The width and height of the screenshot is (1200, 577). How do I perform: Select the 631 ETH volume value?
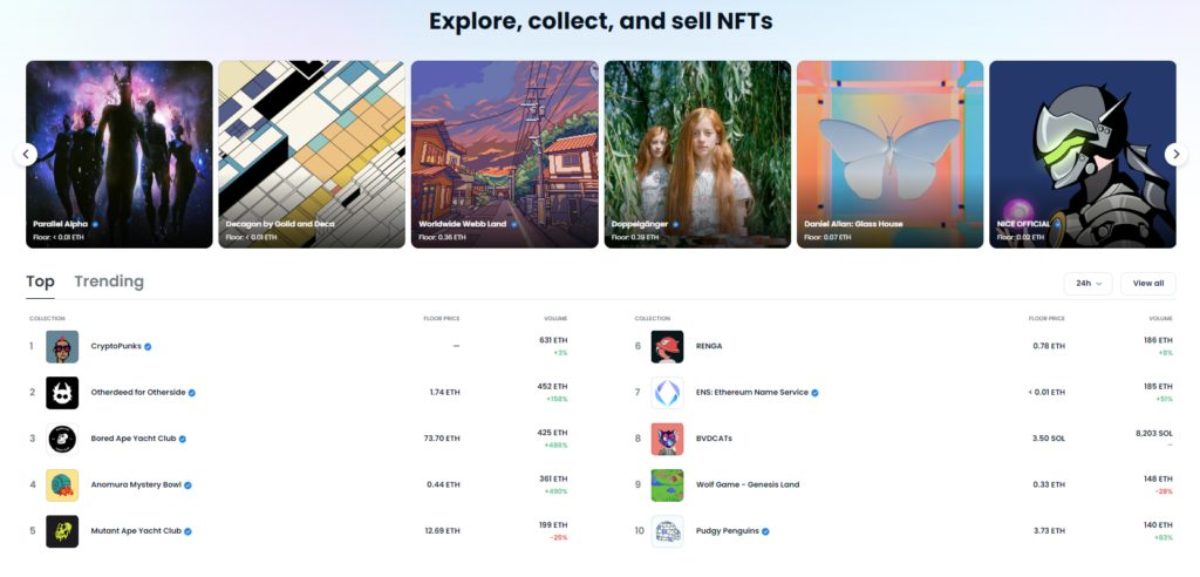(554, 340)
